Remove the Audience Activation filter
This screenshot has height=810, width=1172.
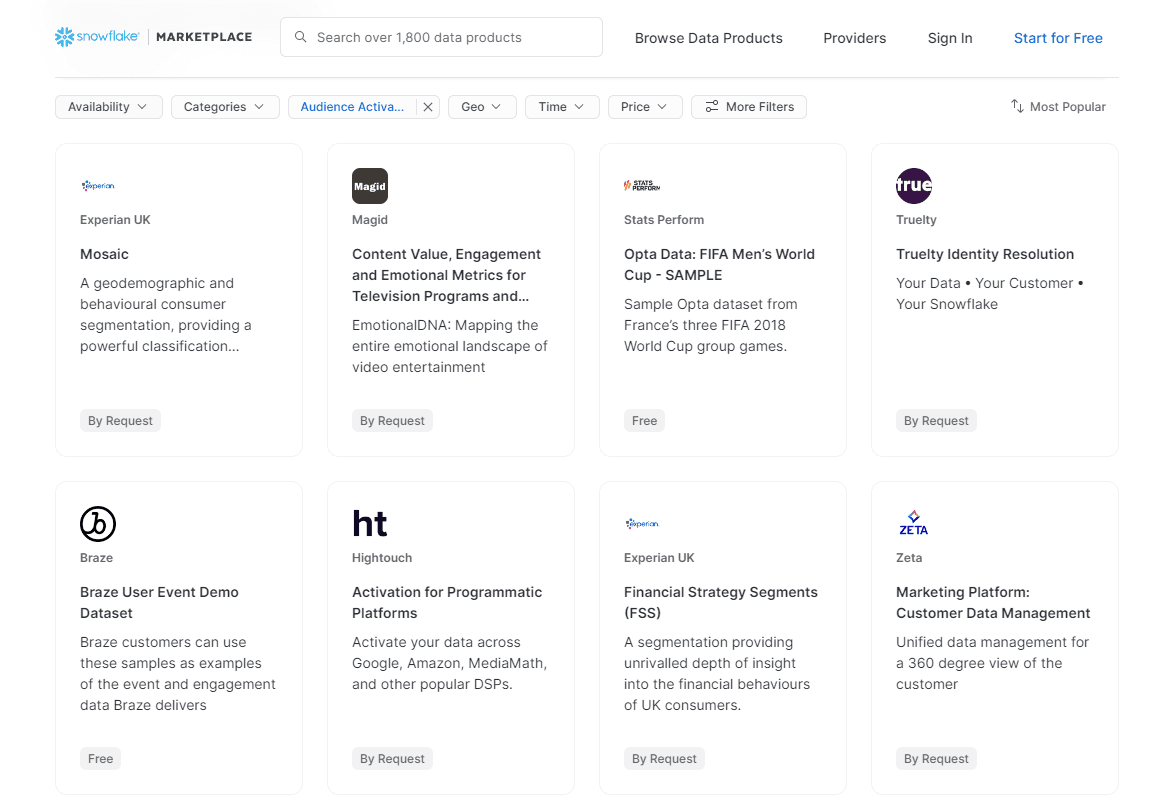(427, 106)
